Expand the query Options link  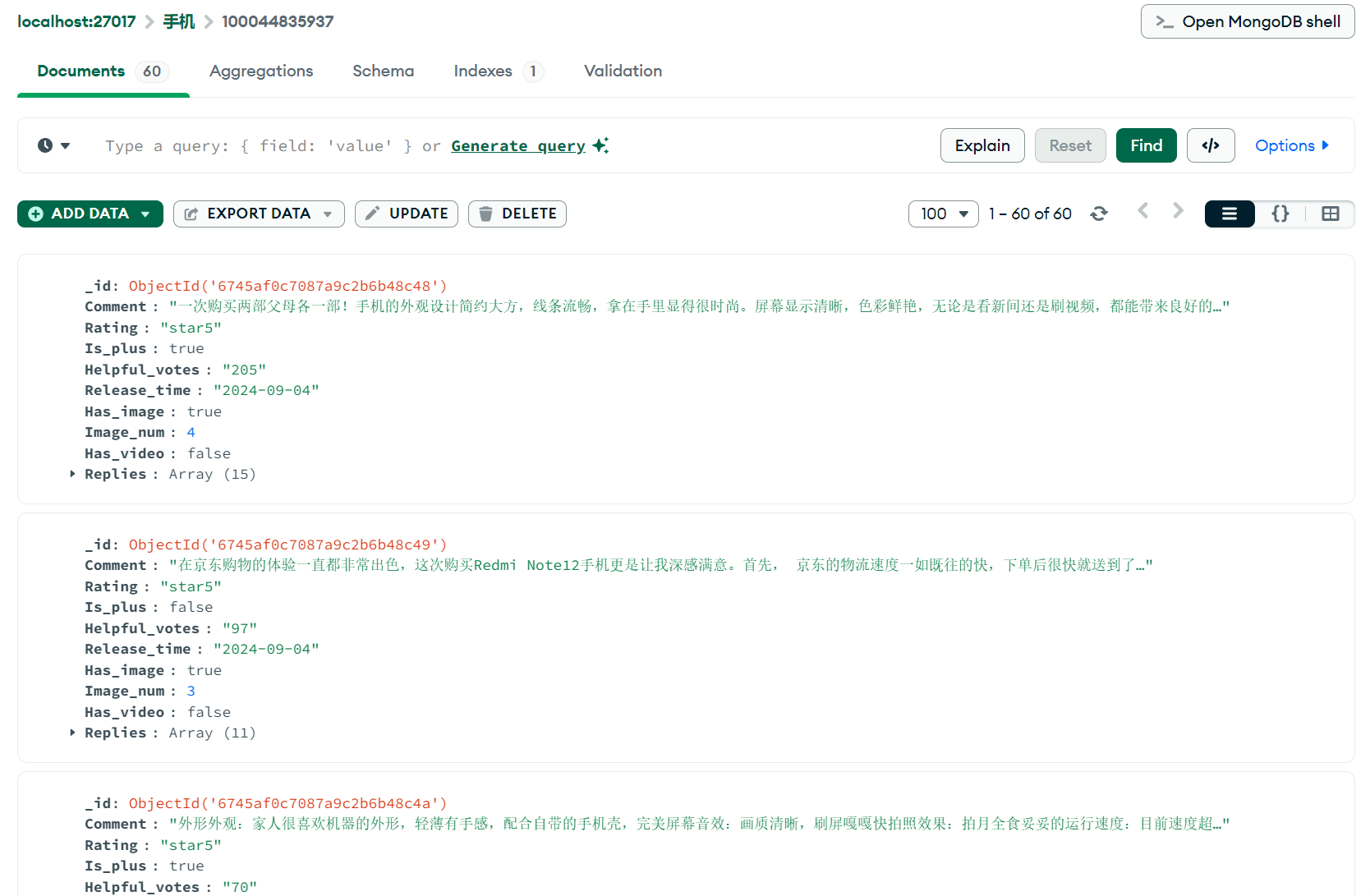[x=1291, y=145]
